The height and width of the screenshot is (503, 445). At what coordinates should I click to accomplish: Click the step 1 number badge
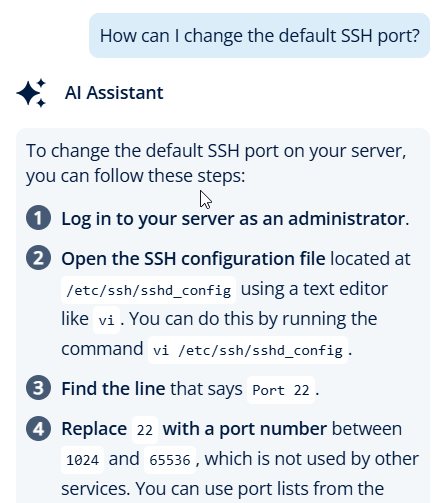click(x=38, y=218)
